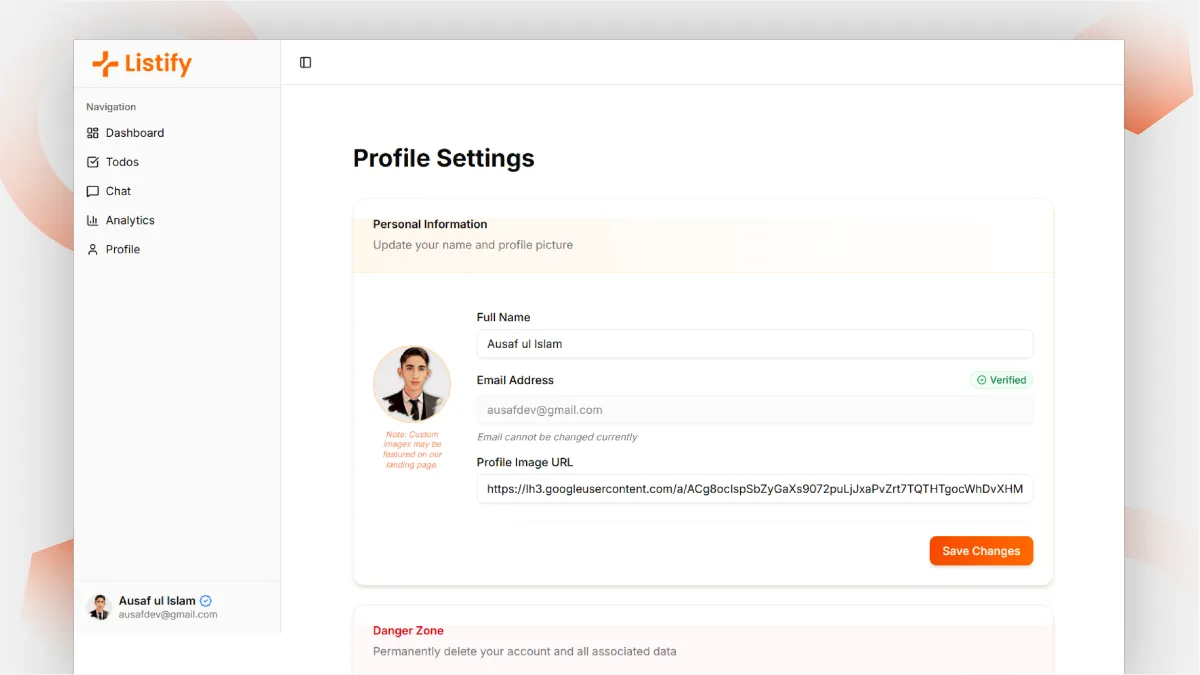Viewport: 1200px width, 675px height.
Task: Click the small avatar in sidebar footer
Action: click(x=99, y=607)
